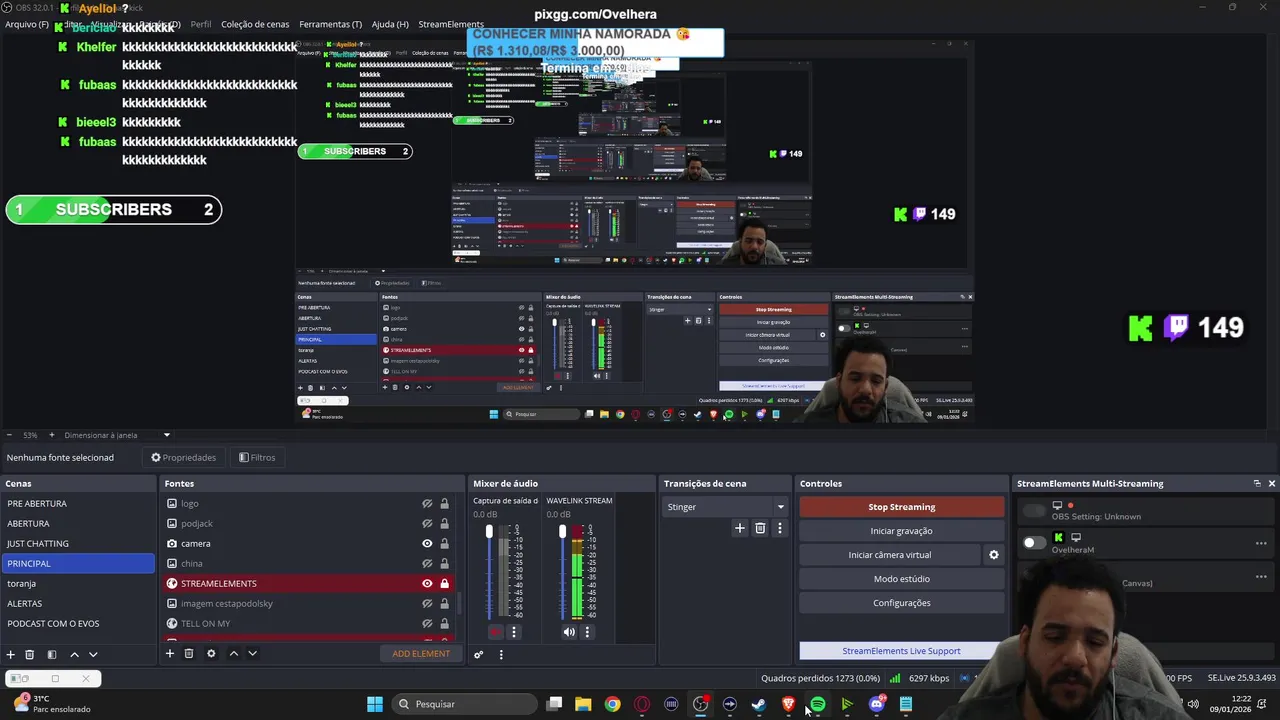Open WAVELINK STREAM channel options dots

coord(587,632)
